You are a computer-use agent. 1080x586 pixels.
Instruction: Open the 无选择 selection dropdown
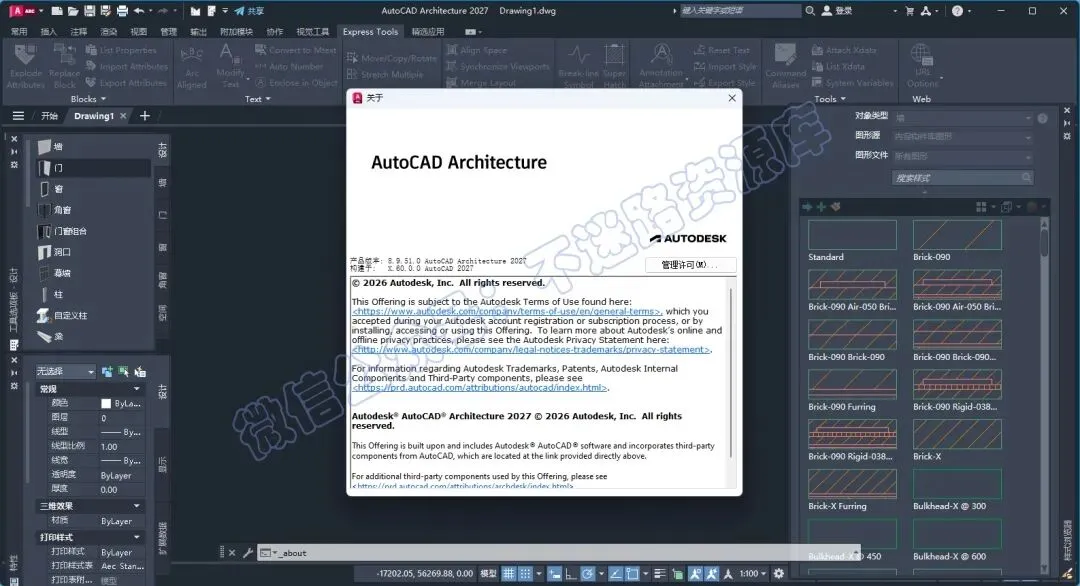point(65,372)
